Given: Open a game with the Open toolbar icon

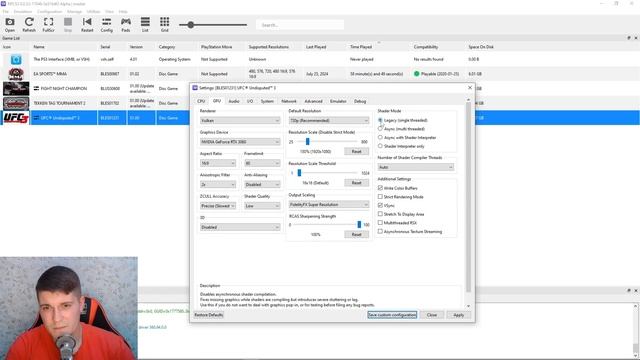Looking at the screenshot, I should click(10, 24).
